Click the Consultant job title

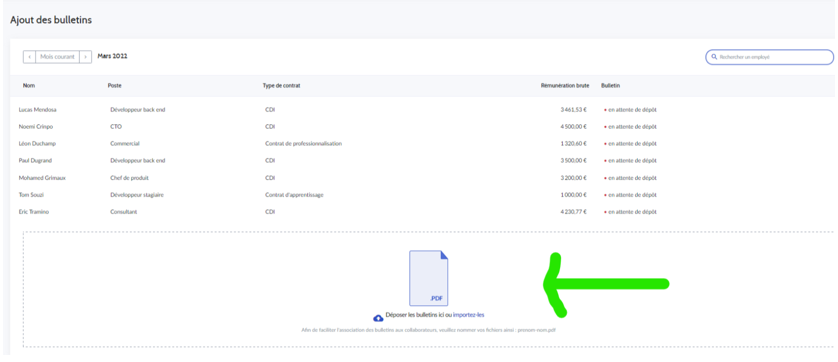(x=123, y=212)
